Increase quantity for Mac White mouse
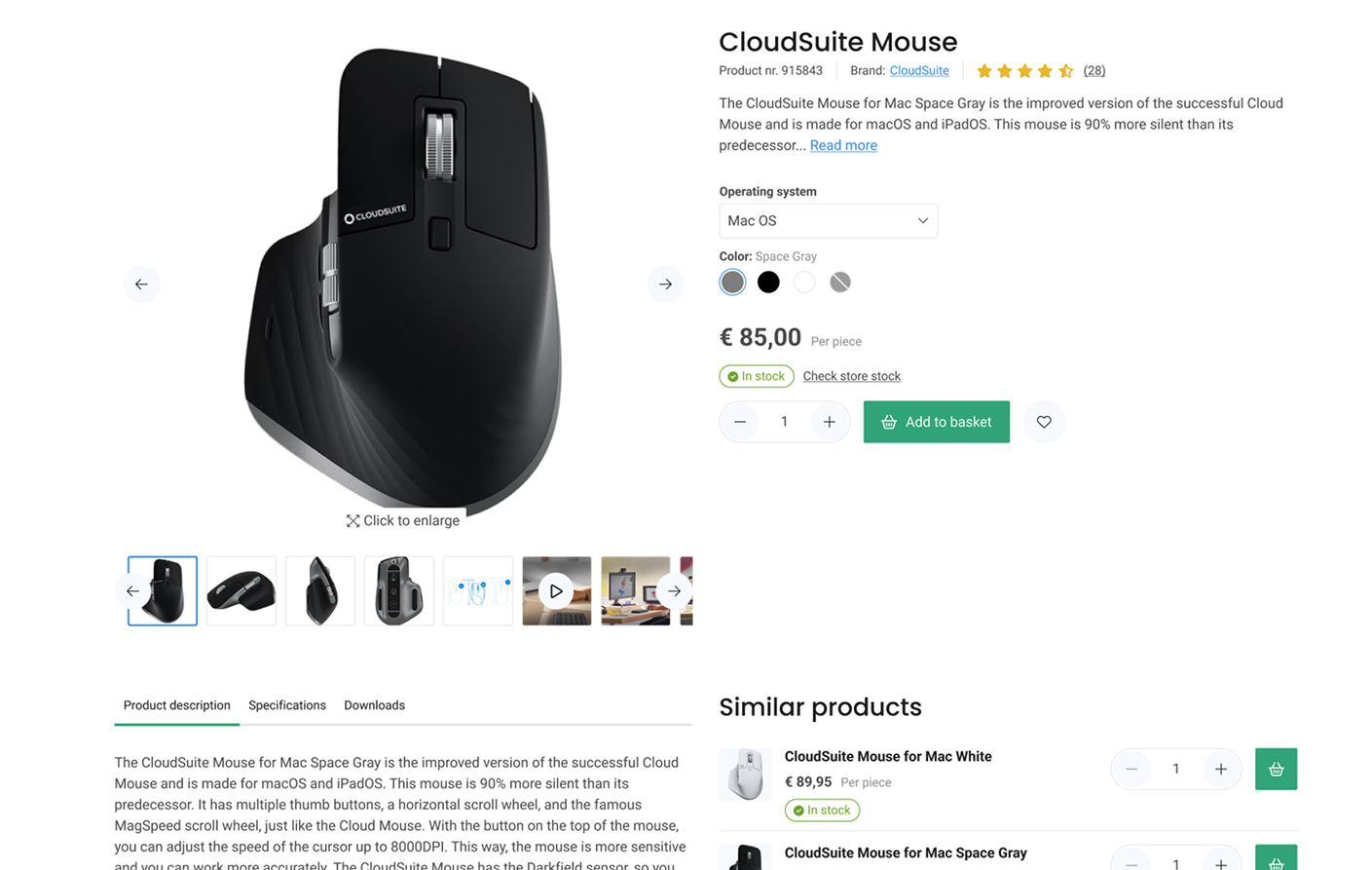This screenshot has height=870, width=1372. point(1220,769)
